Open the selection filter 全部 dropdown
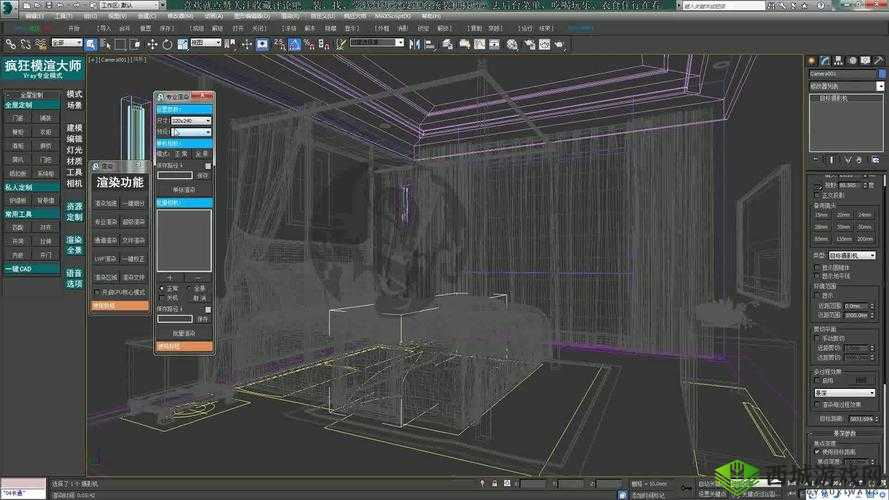The image size is (889, 500). tap(66, 43)
